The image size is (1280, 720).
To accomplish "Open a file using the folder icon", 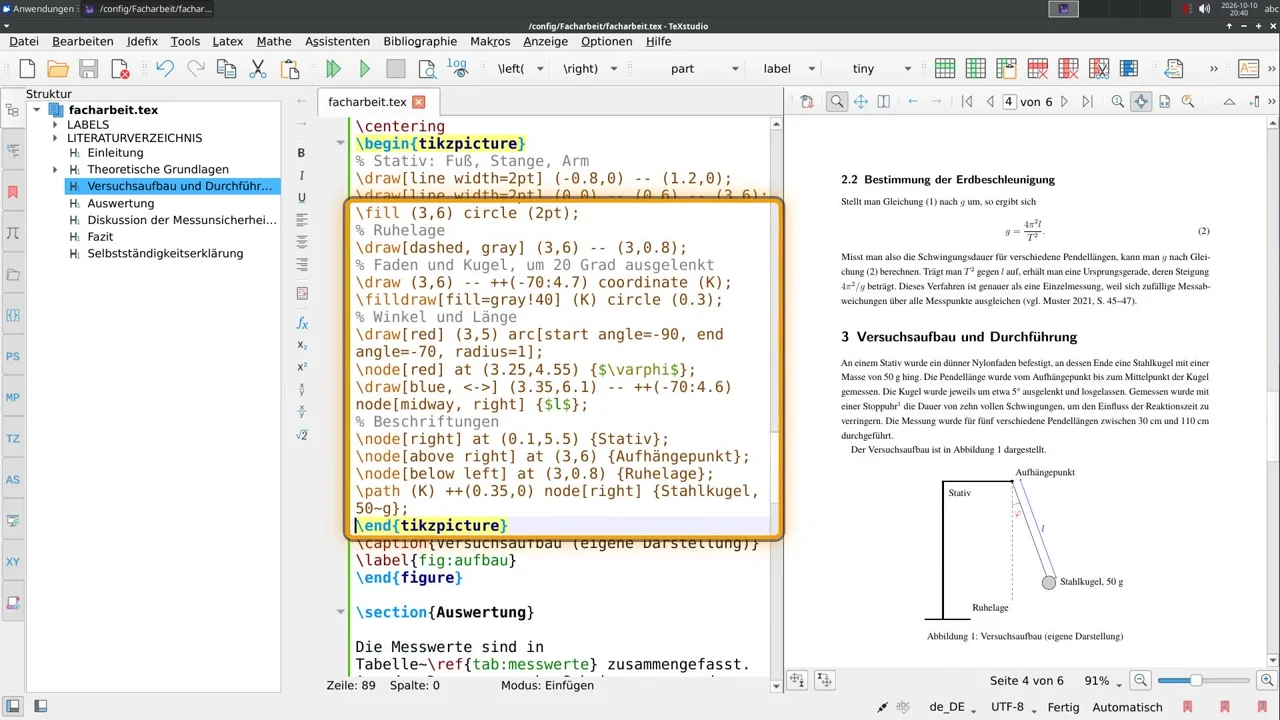I will [x=58, y=69].
